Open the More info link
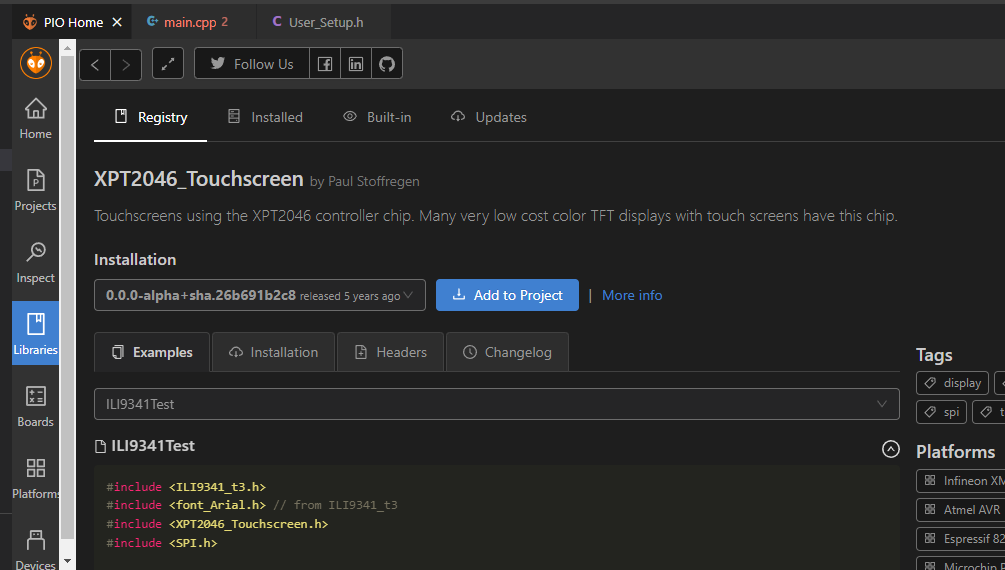The image size is (1005, 570). tap(632, 295)
